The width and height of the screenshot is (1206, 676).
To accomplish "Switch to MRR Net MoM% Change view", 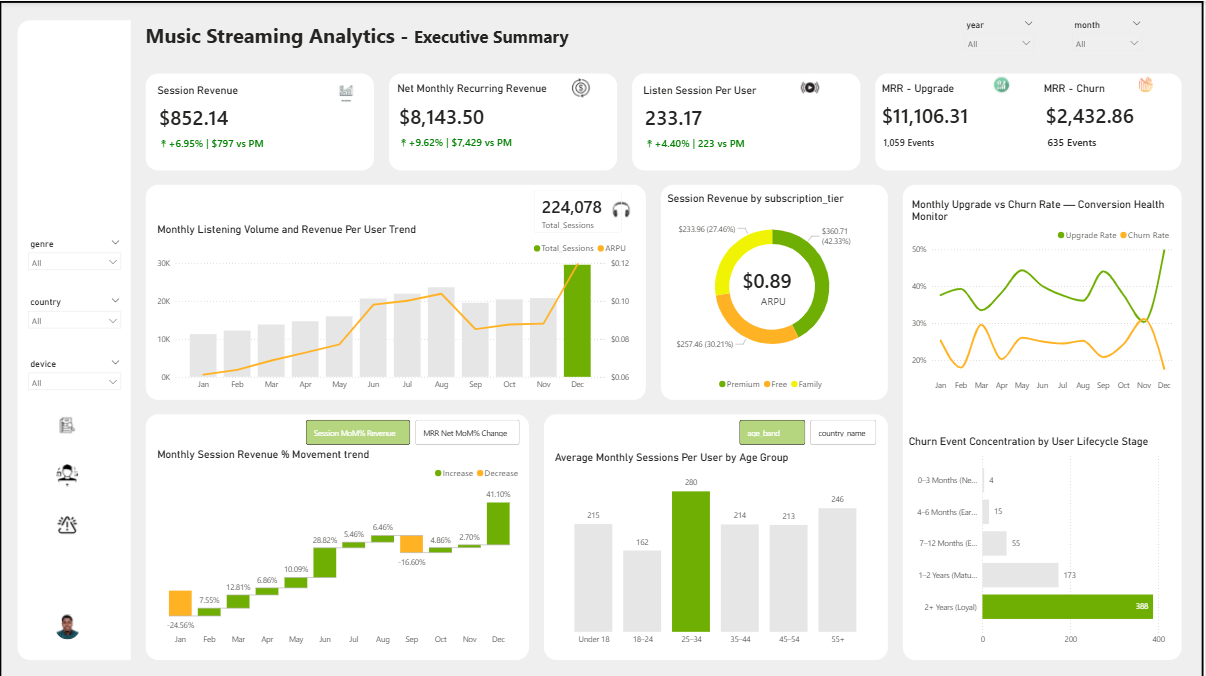I will point(467,433).
